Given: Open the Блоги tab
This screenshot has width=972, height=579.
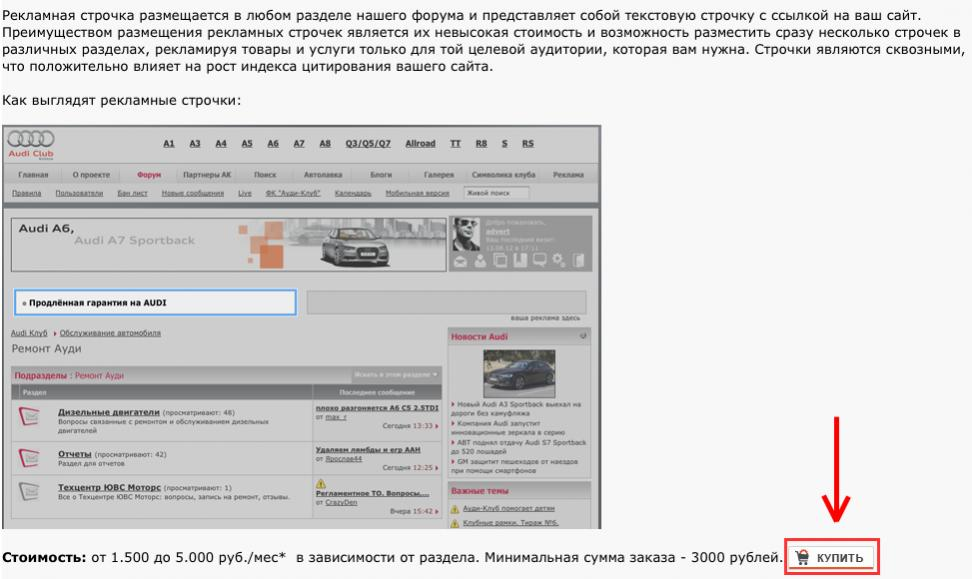Looking at the screenshot, I should click(381, 175).
